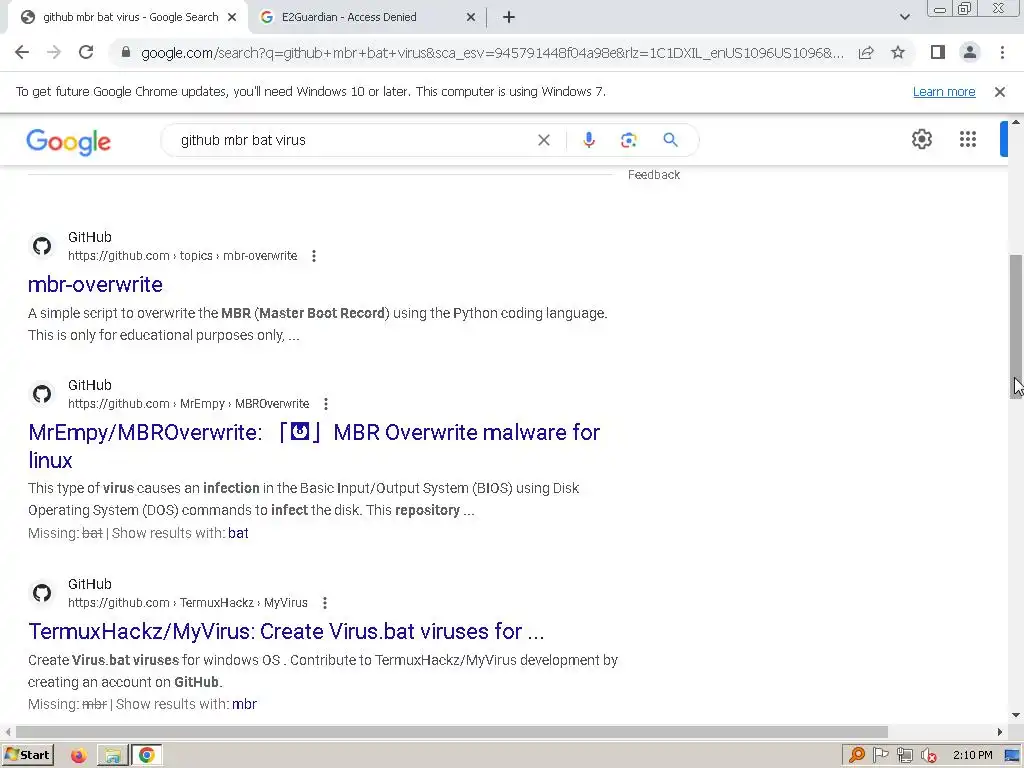Image resolution: width=1024 pixels, height=768 pixels.
Task: Open more options for mbr-overwrite result
Action: pos(314,256)
